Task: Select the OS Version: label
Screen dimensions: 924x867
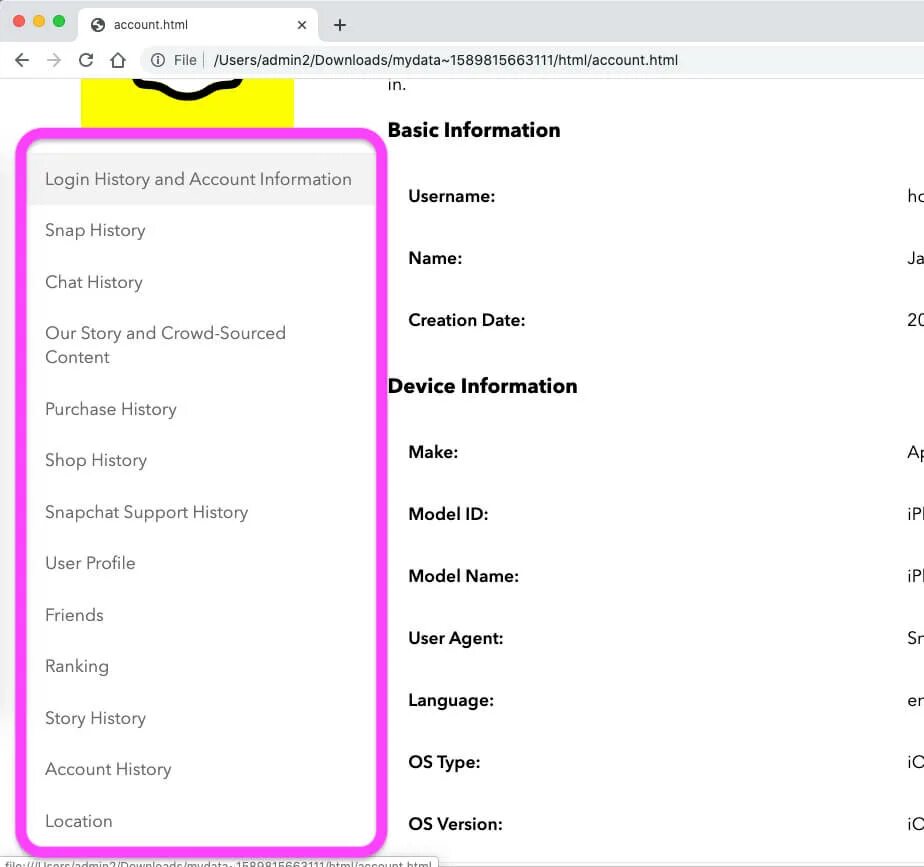Action: click(x=455, y=824)
